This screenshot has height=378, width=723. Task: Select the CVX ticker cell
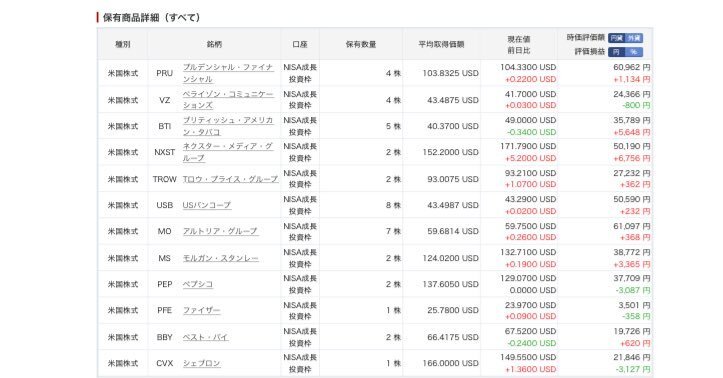165,363
